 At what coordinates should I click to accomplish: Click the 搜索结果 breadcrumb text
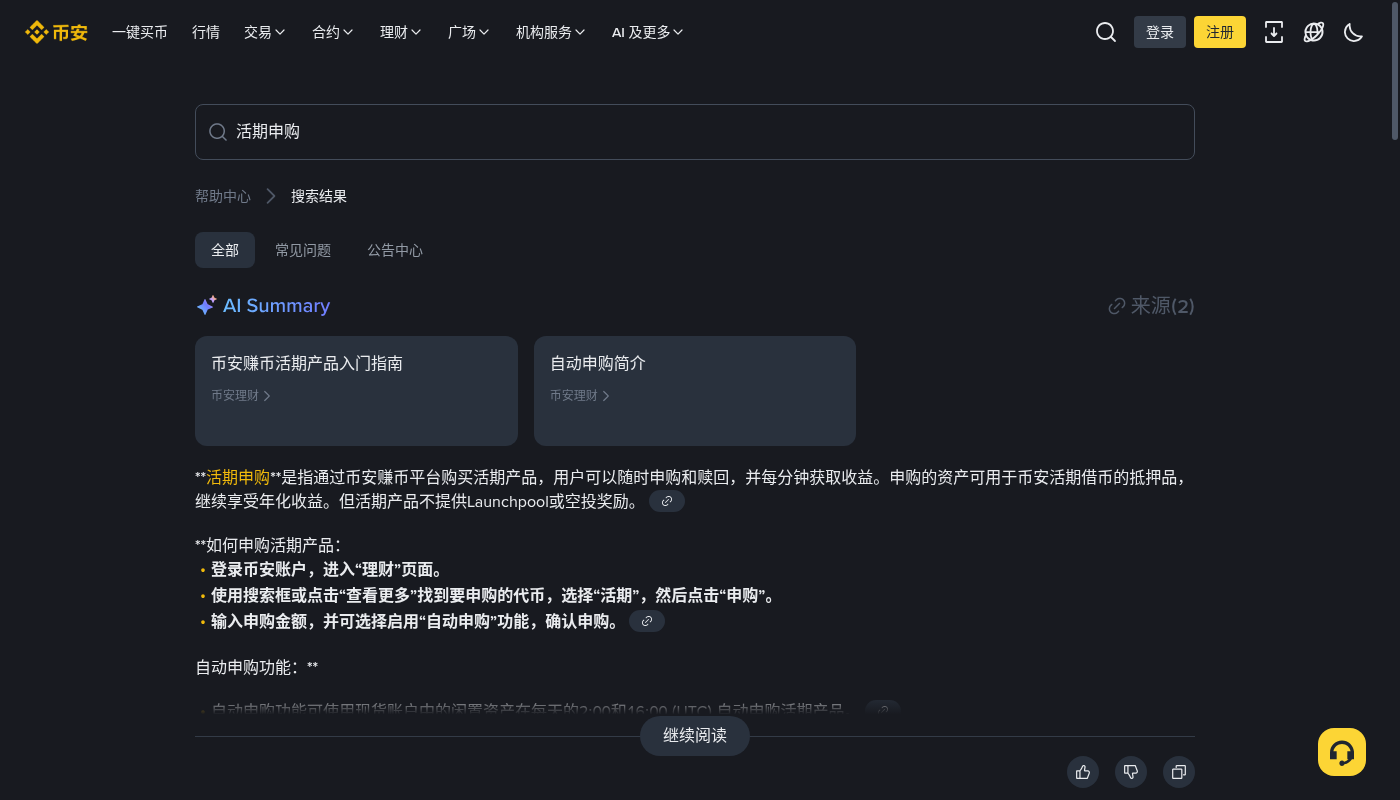click(x=319, y=196)
